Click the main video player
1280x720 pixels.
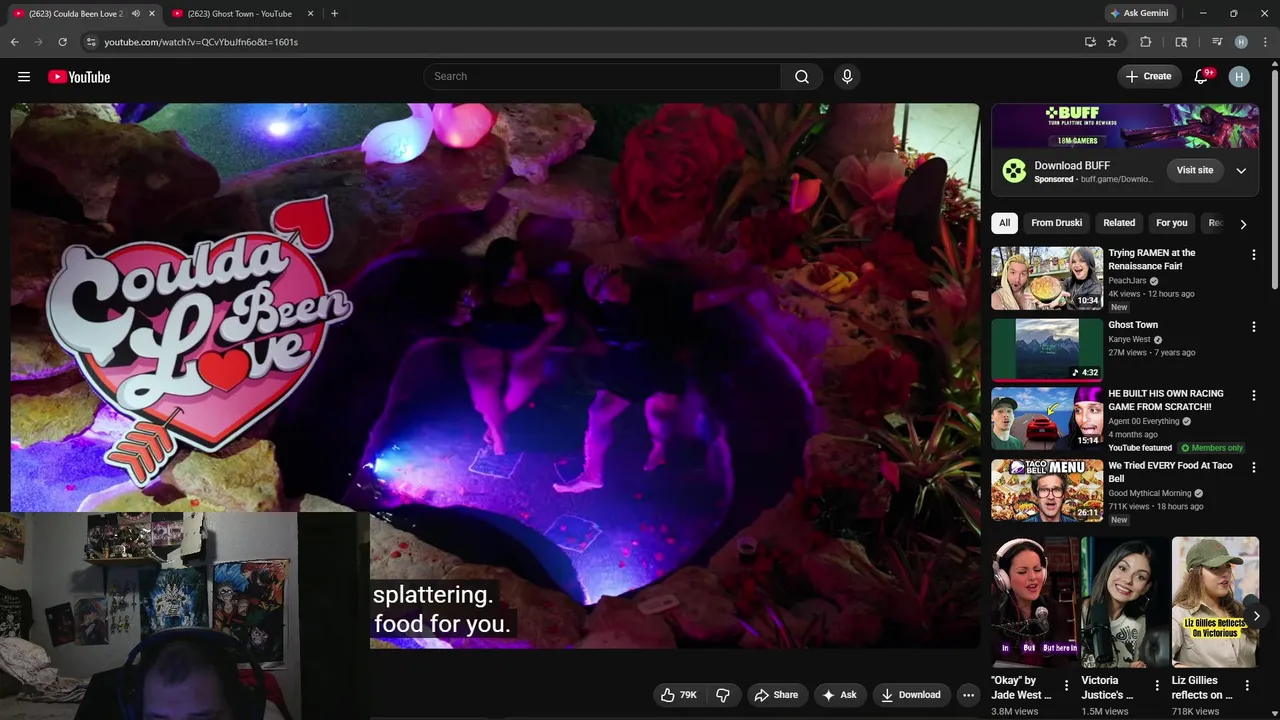pyautogui.click(x=495, y=375)
